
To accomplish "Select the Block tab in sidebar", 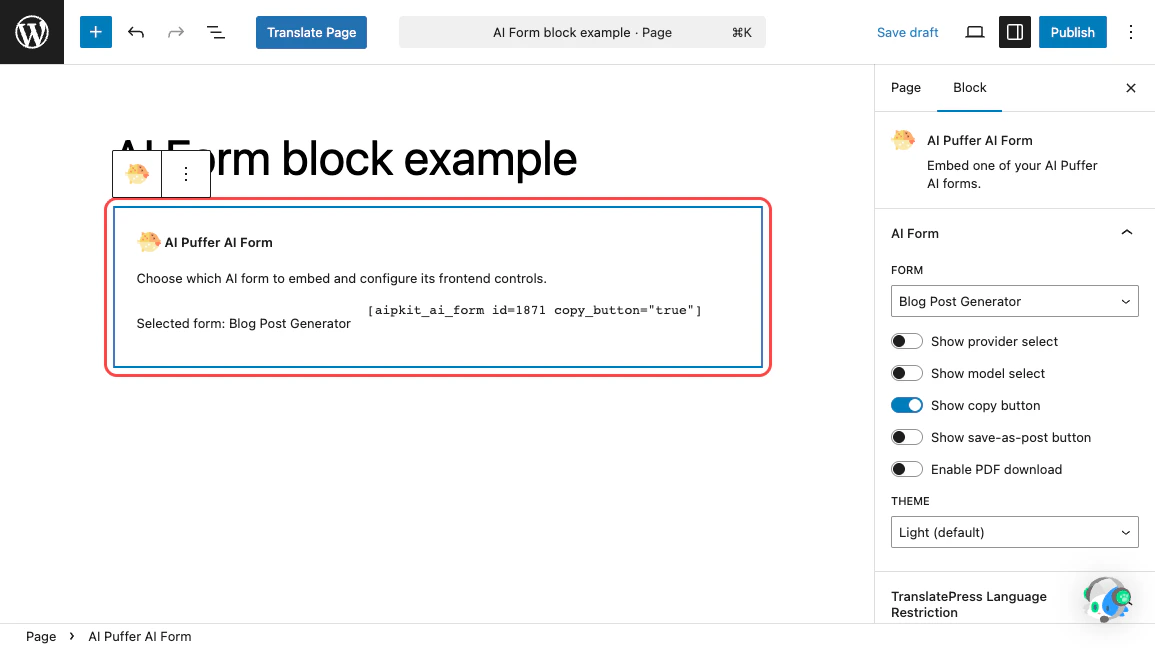I will (x=969, y=88).
